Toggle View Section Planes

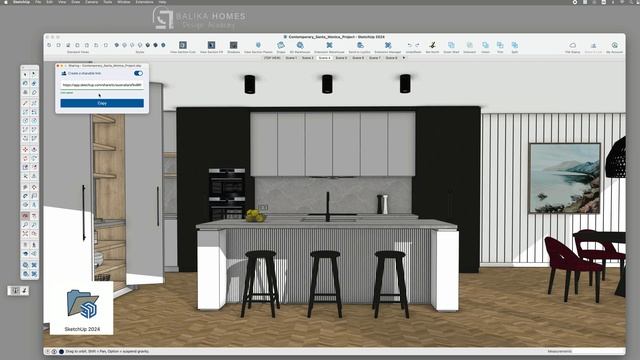[258, 45]
